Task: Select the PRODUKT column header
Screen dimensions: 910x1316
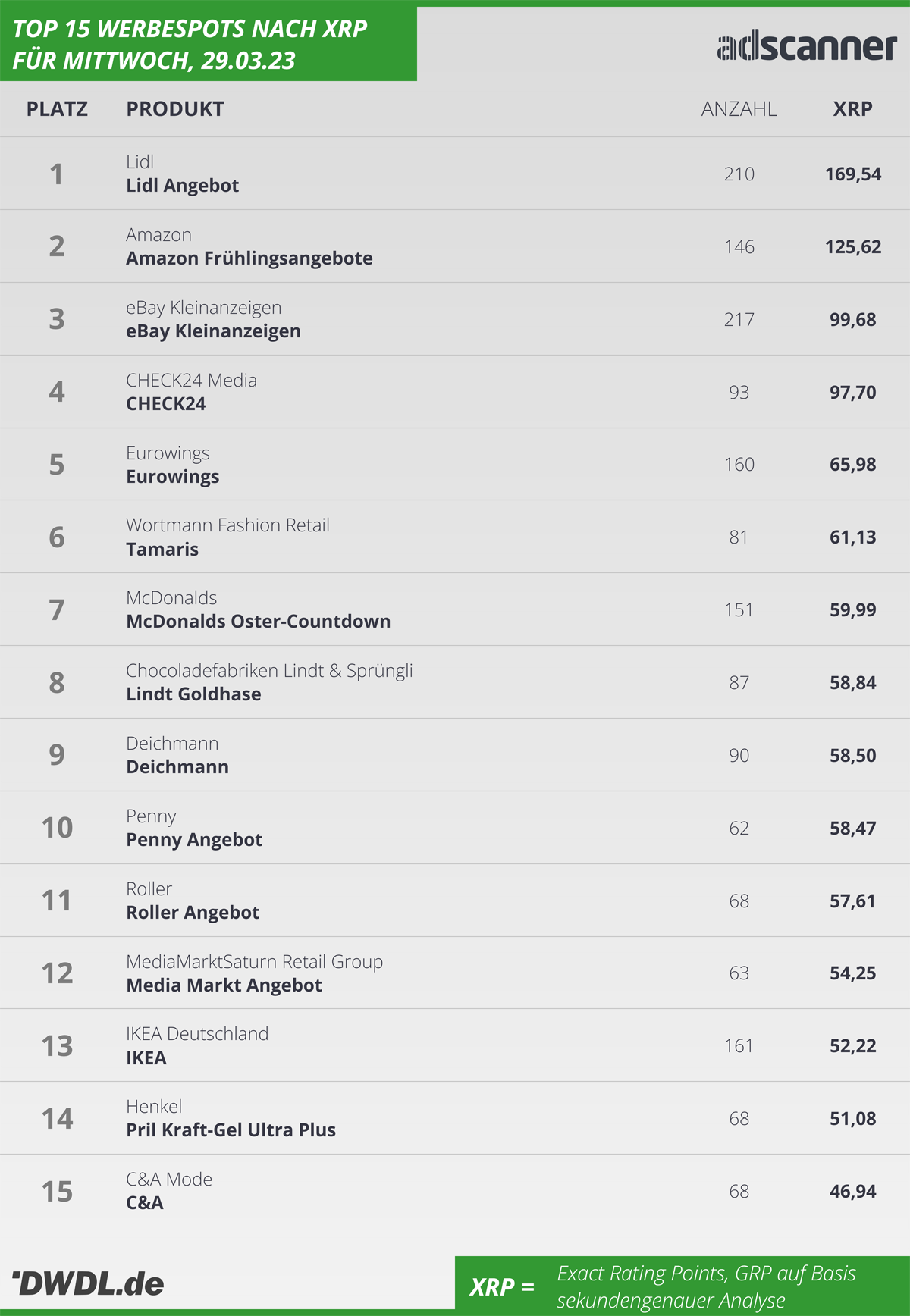Action: click(175, 109)
